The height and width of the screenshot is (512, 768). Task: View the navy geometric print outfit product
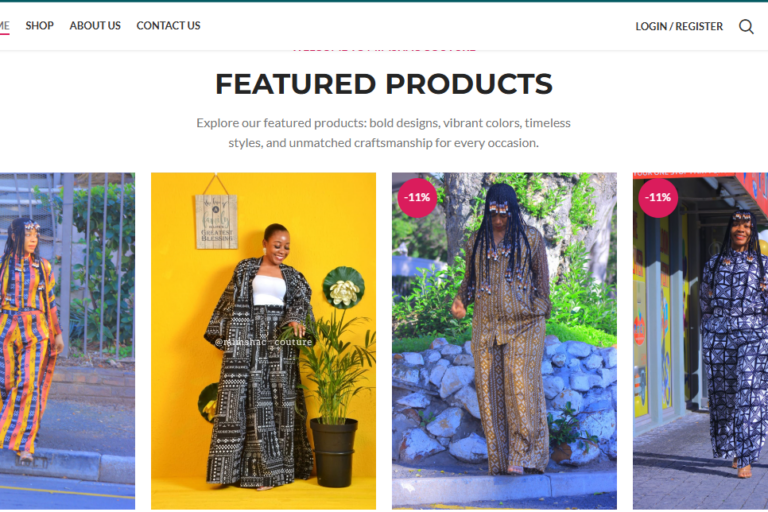pos(700,341)
